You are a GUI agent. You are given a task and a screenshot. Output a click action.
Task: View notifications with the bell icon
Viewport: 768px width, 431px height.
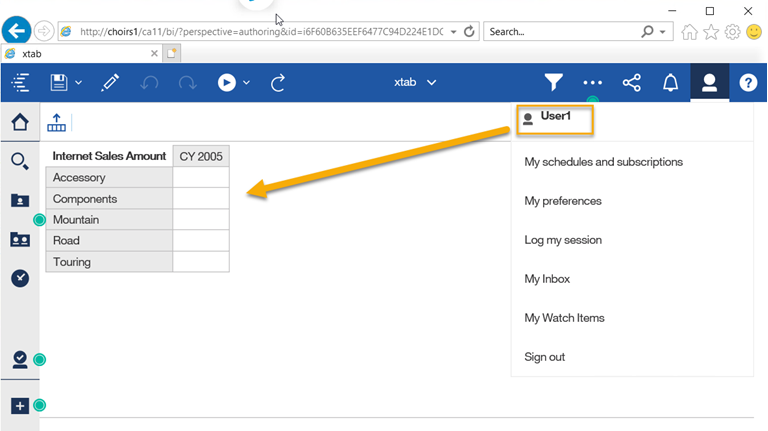tap(671, 82)
